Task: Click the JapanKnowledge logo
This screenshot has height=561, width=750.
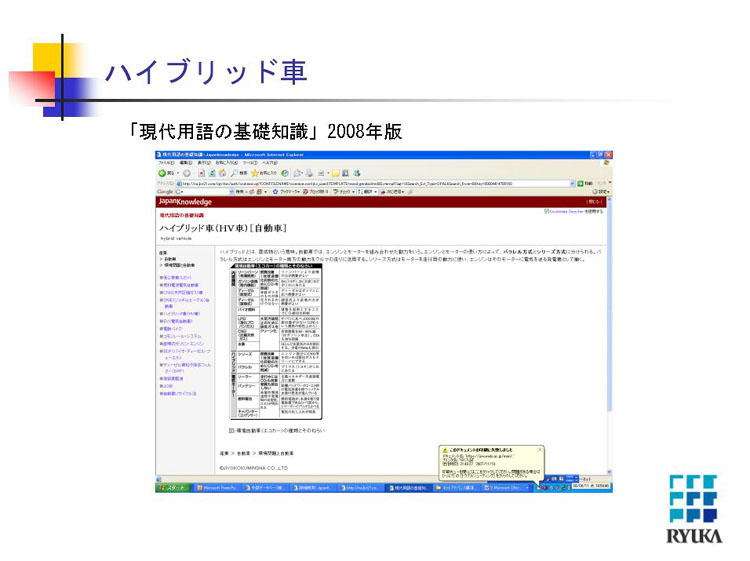Action: tap(185, 202)
